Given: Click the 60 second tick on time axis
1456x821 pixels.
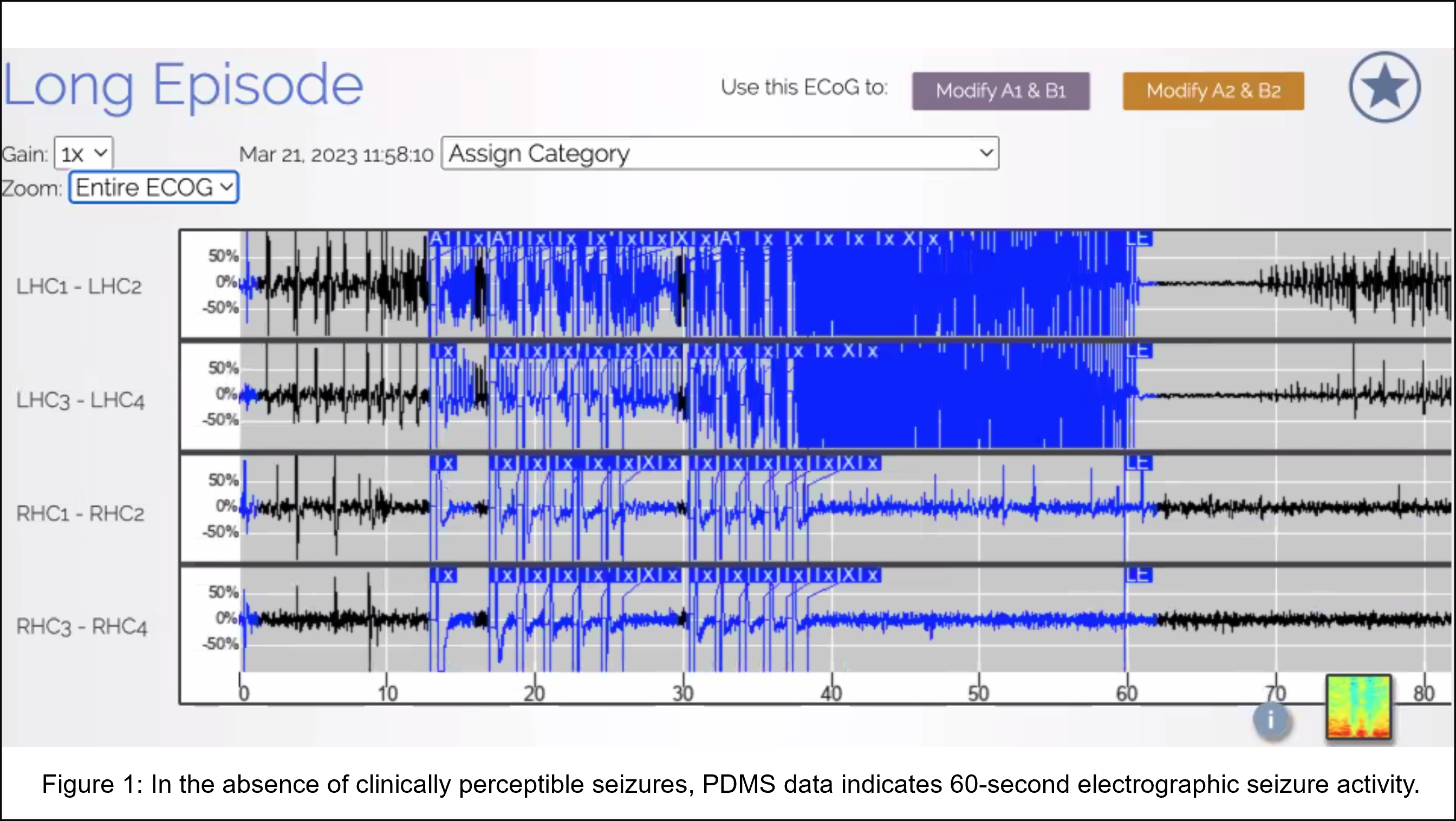Looking at the screenshot, I should point(1127,692).
